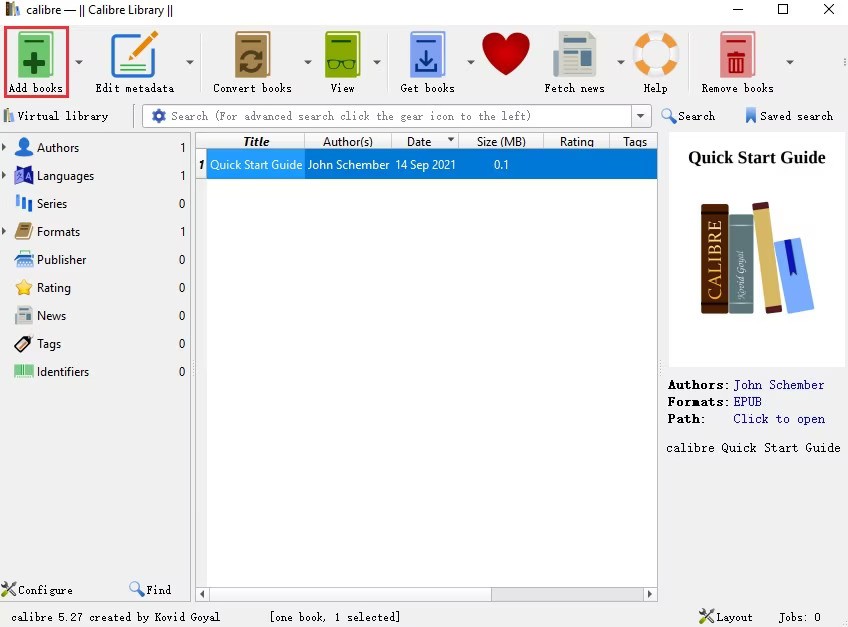
Task: Click the 'Click to open' path link
Action: click(779, 419)
